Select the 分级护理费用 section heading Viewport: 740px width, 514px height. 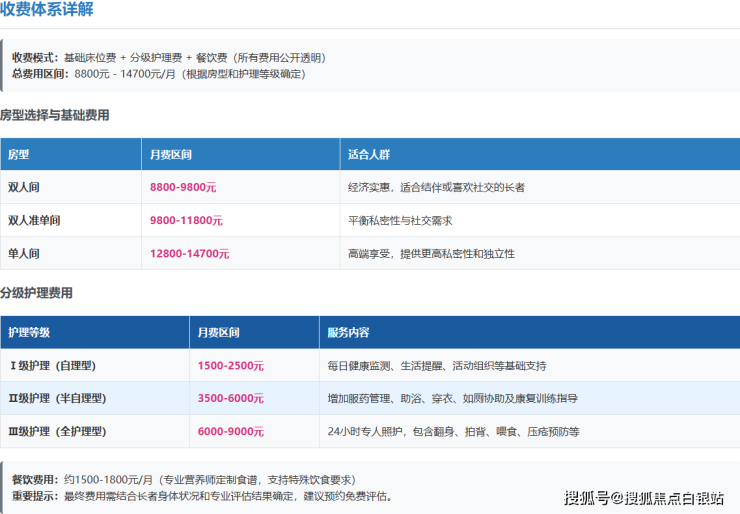pos(37,294)
